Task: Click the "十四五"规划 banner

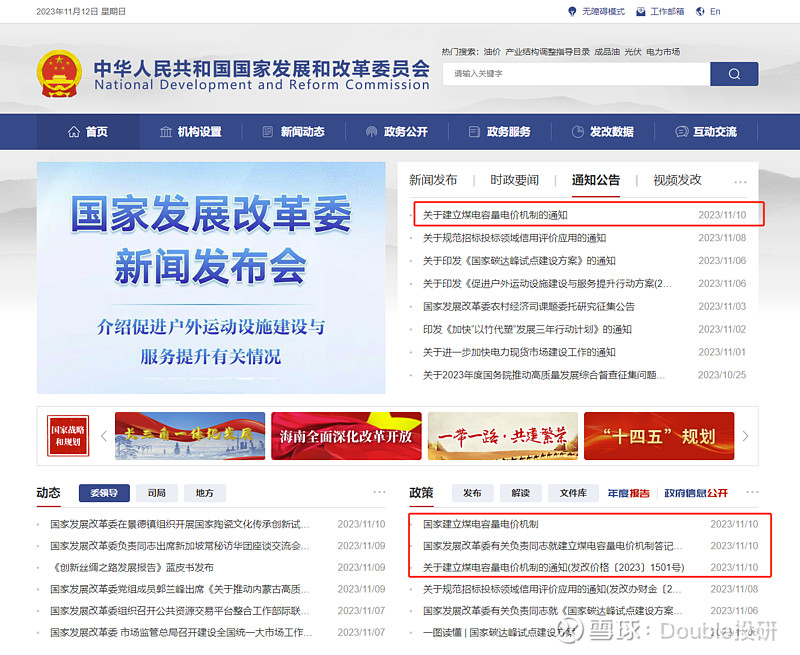Action: pos(659,436)
